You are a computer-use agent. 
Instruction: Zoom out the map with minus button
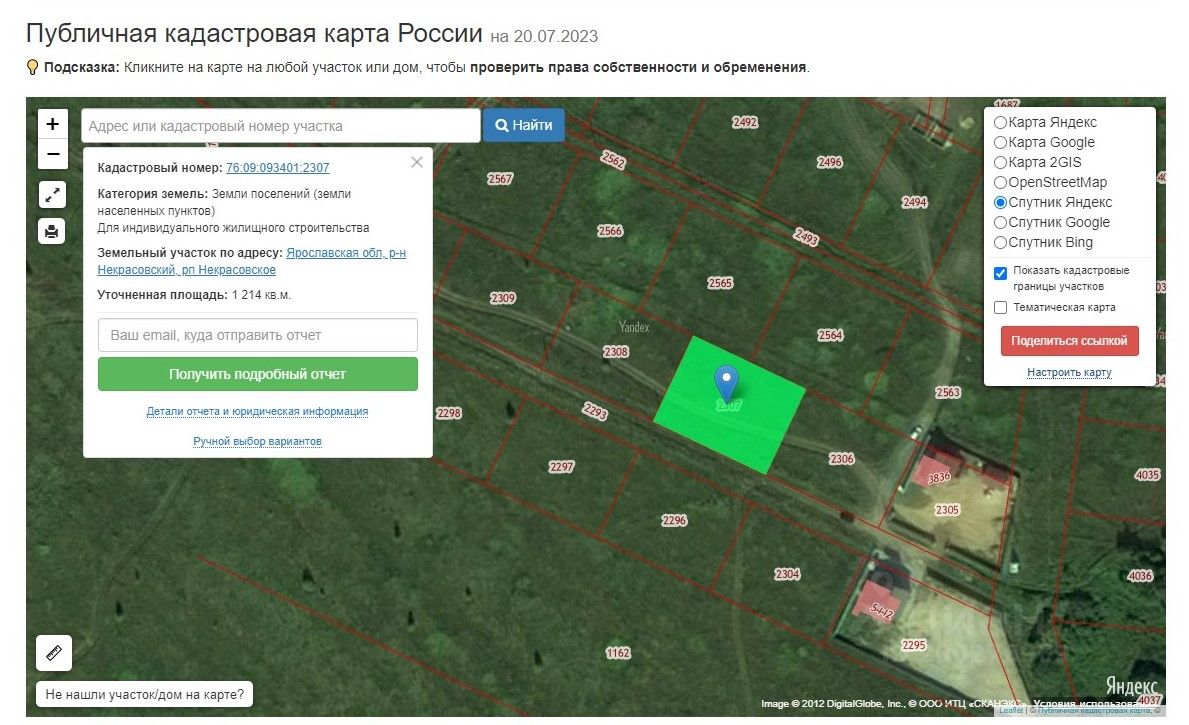pyautogui.click(x=52, y=154)
